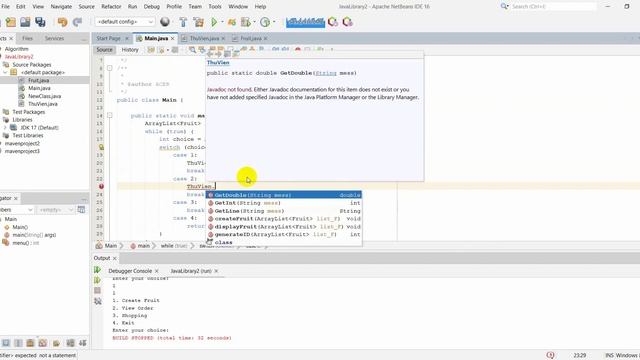This screenshot has width=640, height=360.
Task: Click the settings icon in Output sidebar
Action: pos(97,301)
